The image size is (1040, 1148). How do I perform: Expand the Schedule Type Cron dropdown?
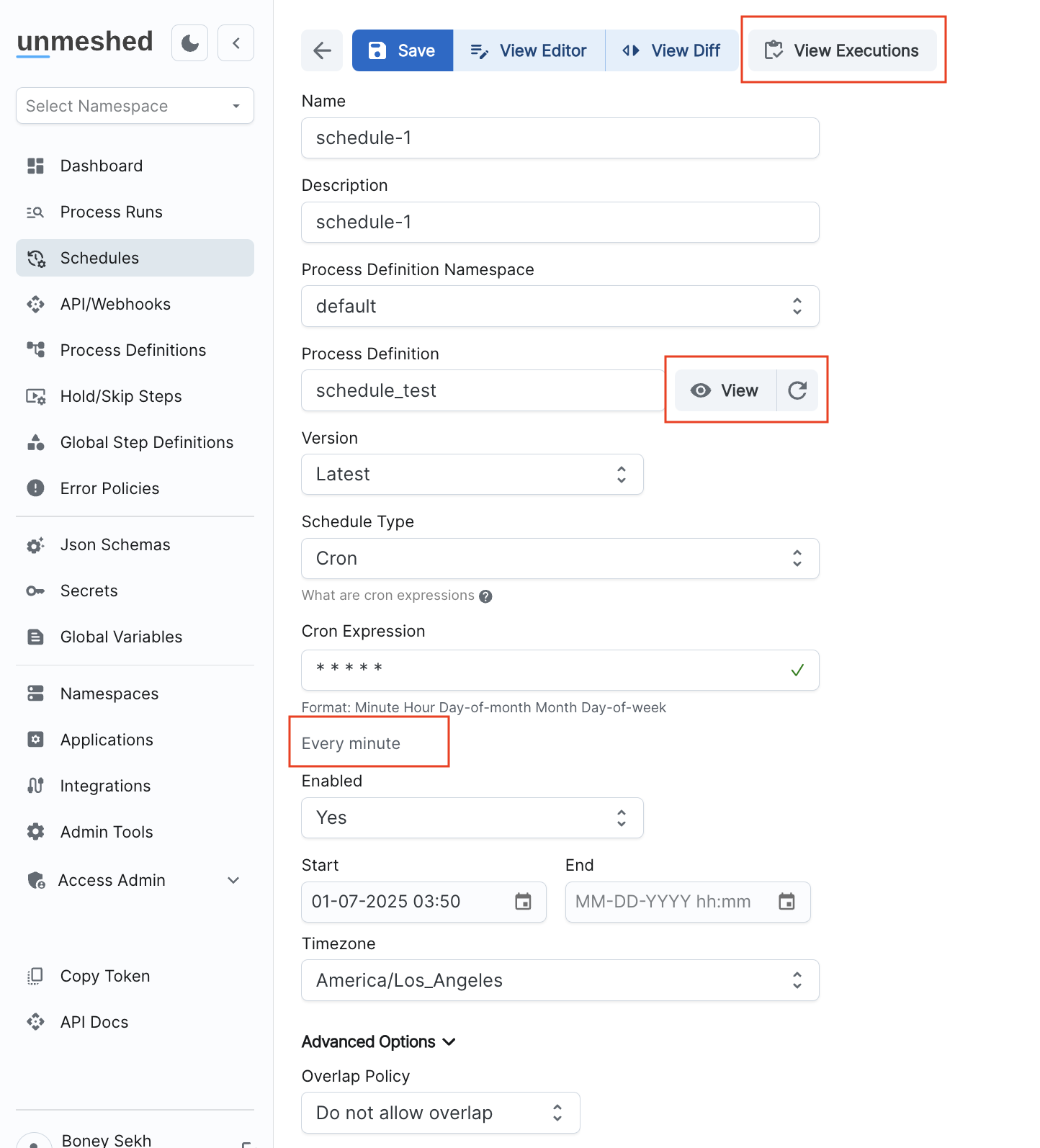click(x=560, y=558)
